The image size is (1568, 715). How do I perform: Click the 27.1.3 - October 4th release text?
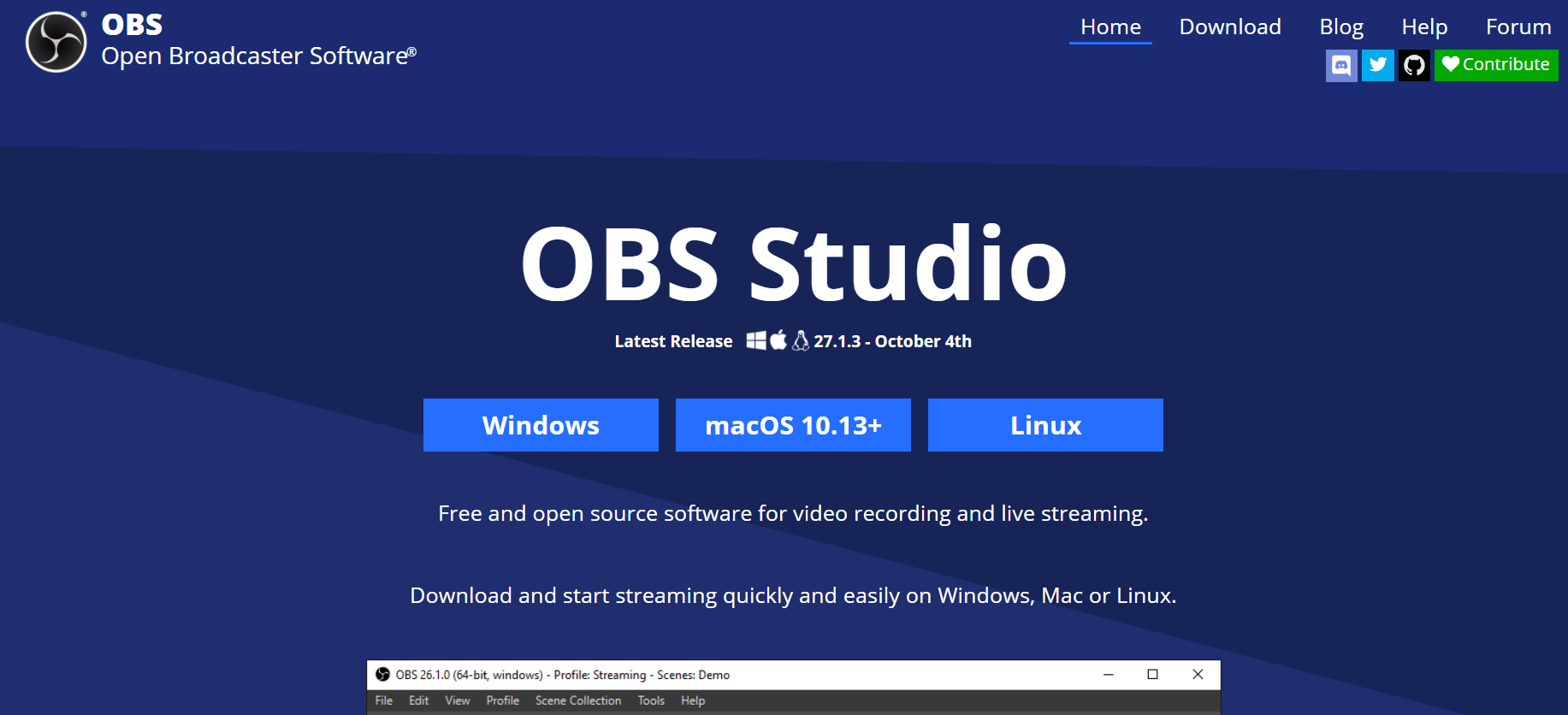tap(892, 341)
